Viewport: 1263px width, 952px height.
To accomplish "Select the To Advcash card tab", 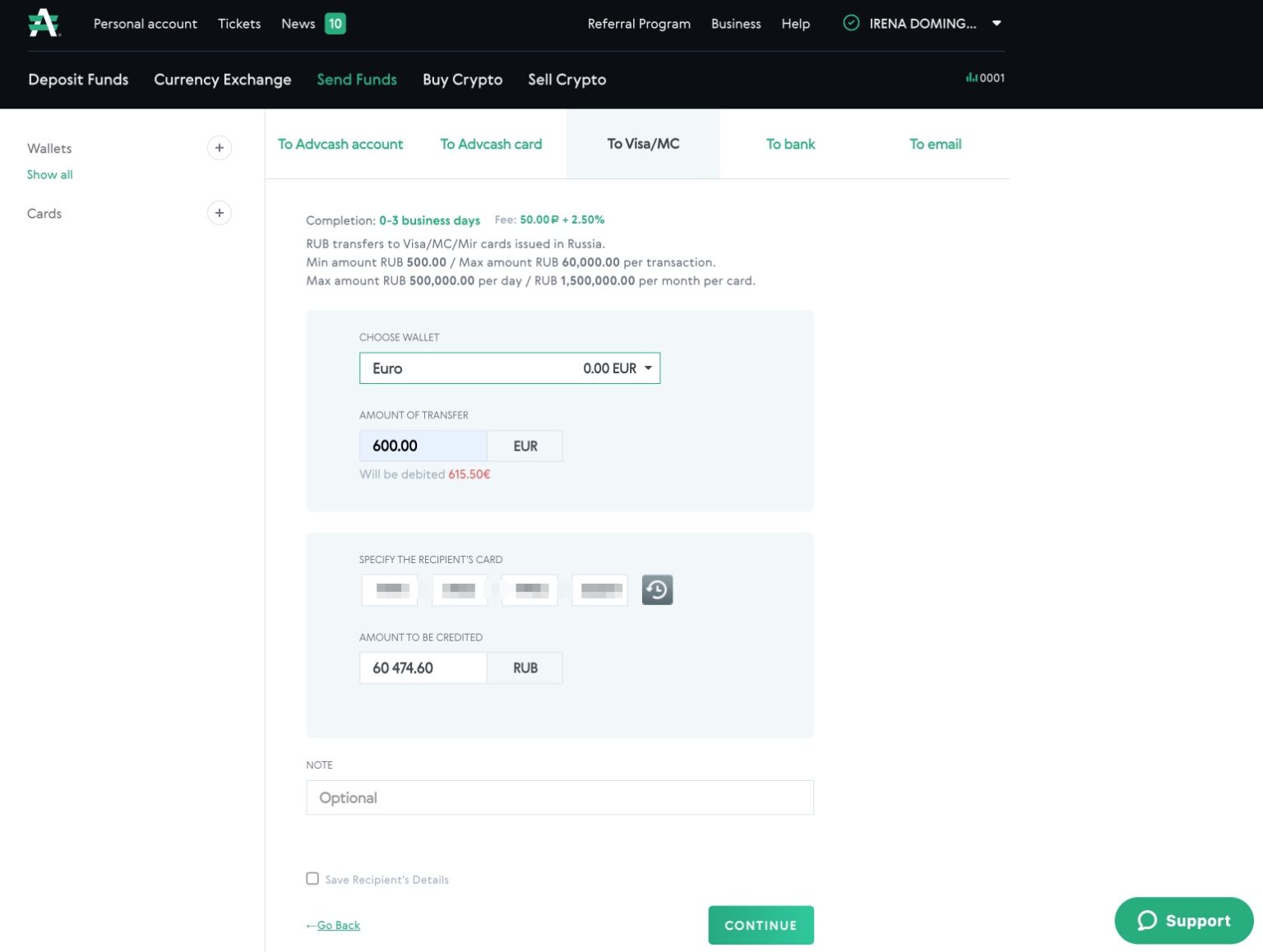I will [x=491, y=144].
